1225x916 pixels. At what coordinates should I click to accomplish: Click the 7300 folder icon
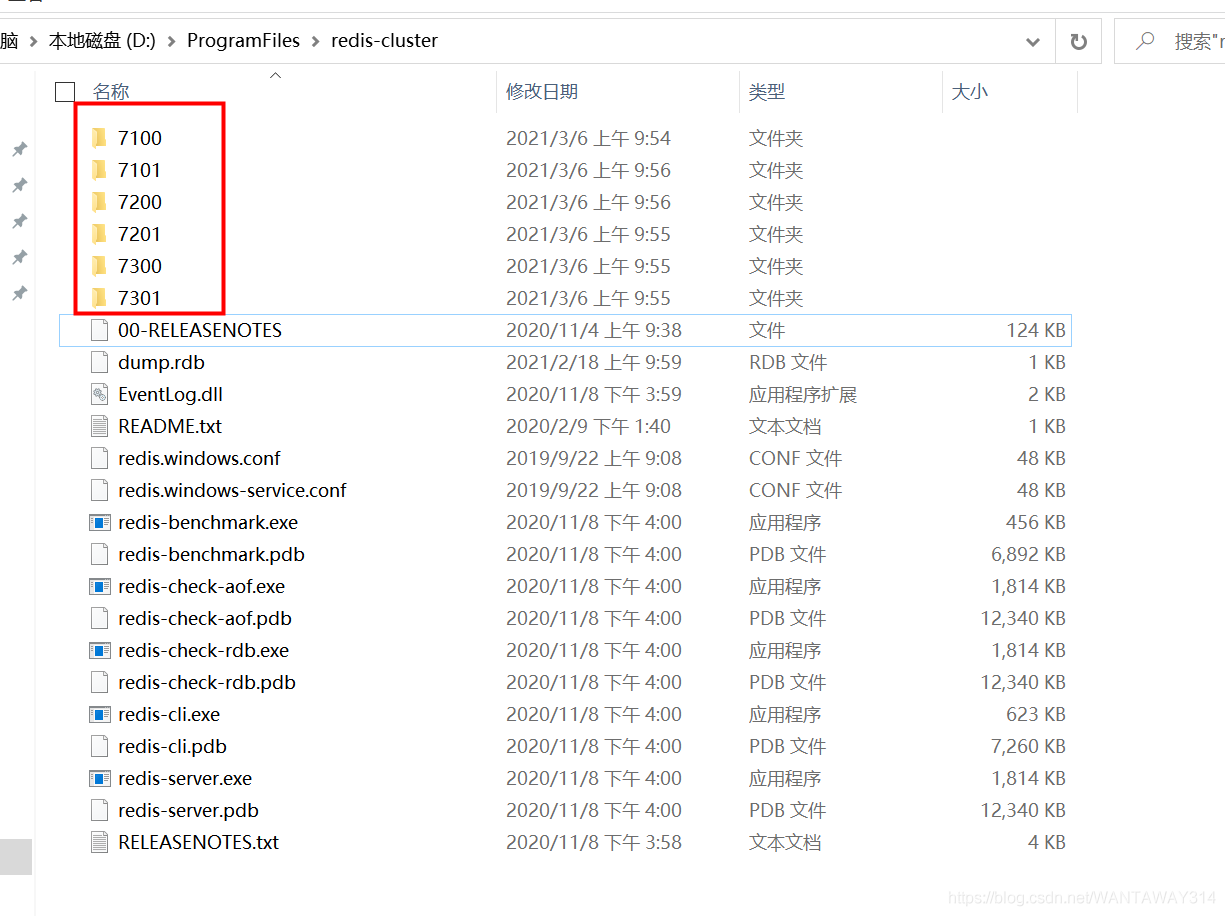coord(99,266)
